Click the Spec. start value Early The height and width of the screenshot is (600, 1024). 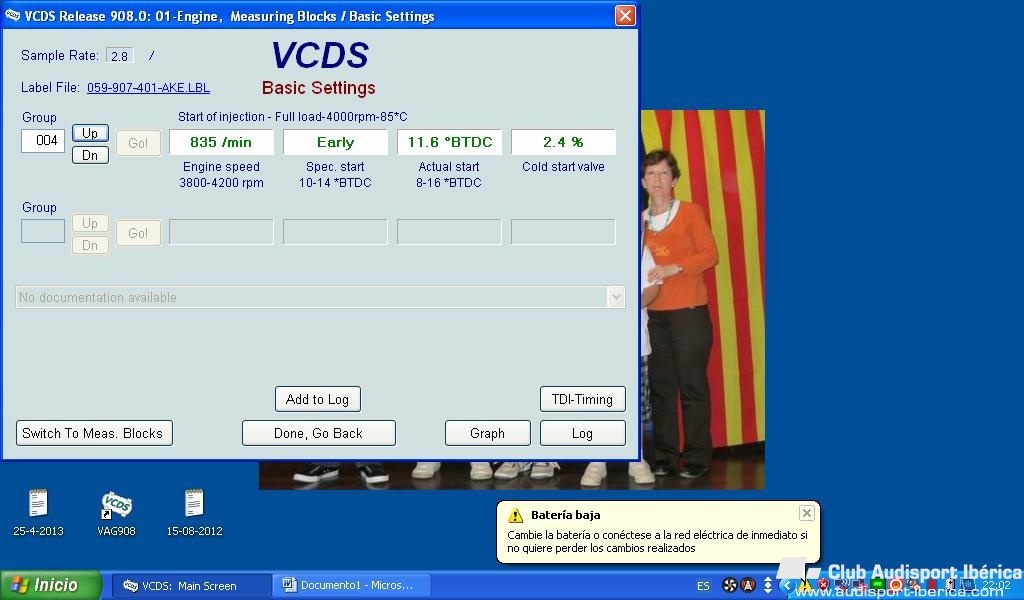click(335, 142)
